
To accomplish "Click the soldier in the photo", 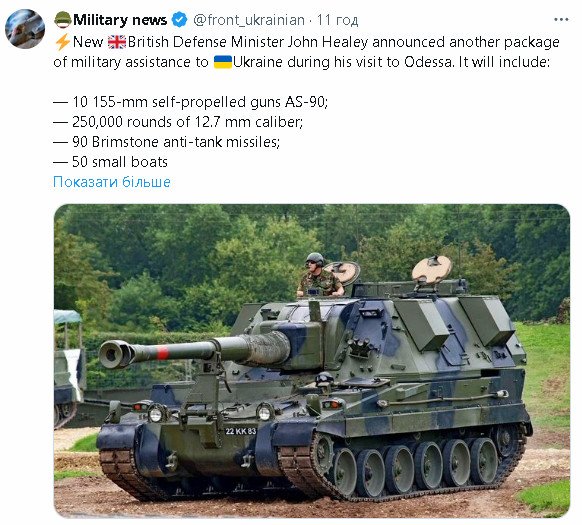I will pyautogui.click(x=319, y=275).
